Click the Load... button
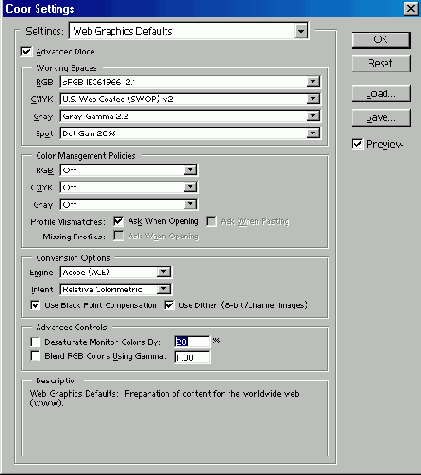Viewport: 421px width, 475px height. [381, 94]
